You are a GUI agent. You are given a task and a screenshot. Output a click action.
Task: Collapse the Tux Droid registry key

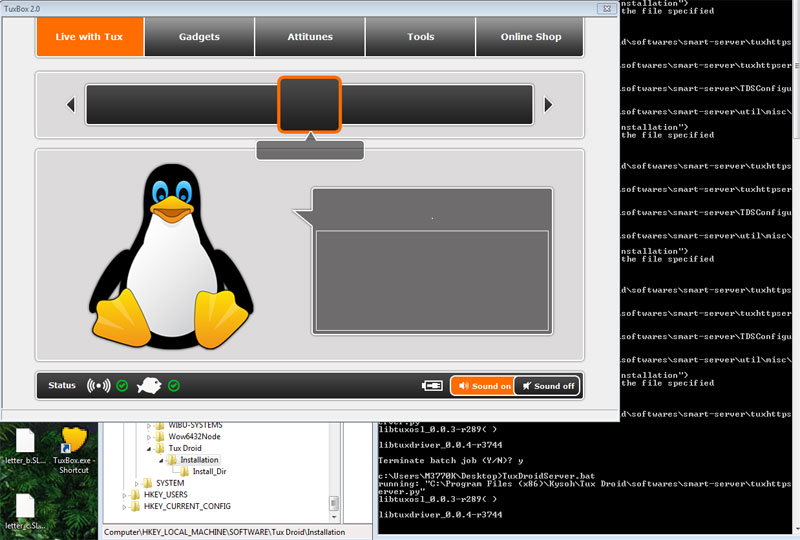tap(149, 449)
